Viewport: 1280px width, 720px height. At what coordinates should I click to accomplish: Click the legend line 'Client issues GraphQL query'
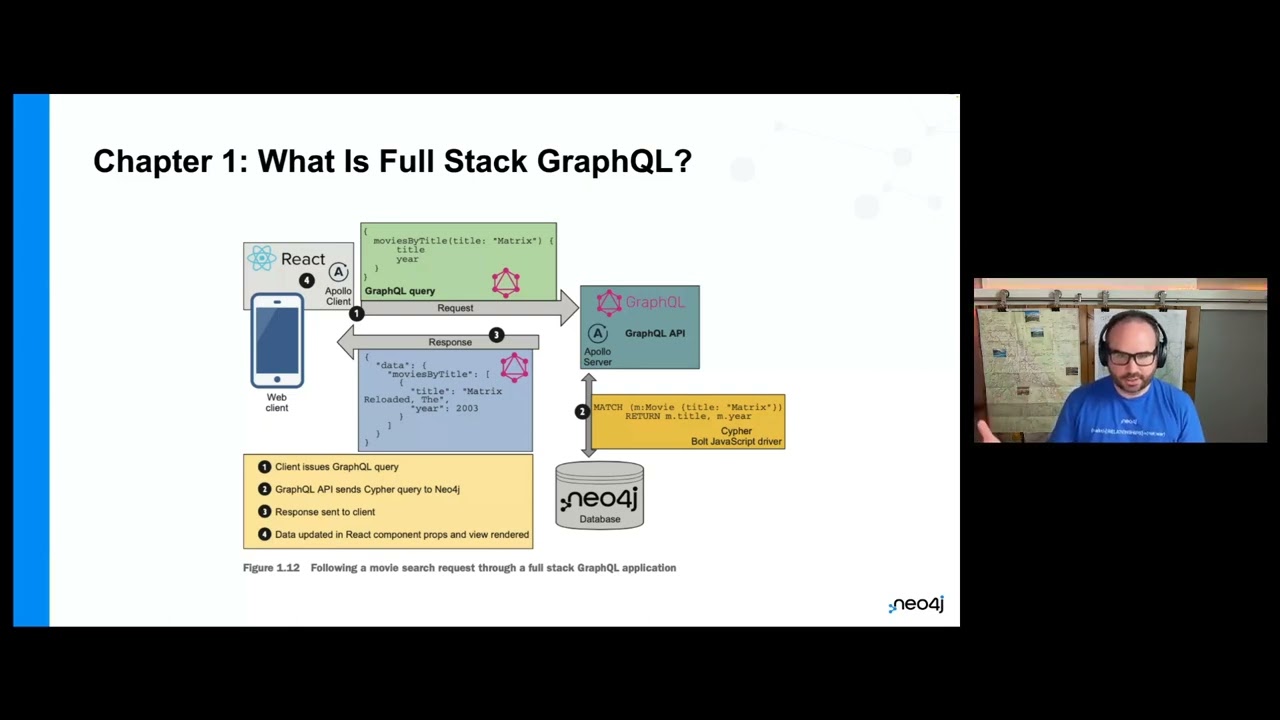coord(337,467)
